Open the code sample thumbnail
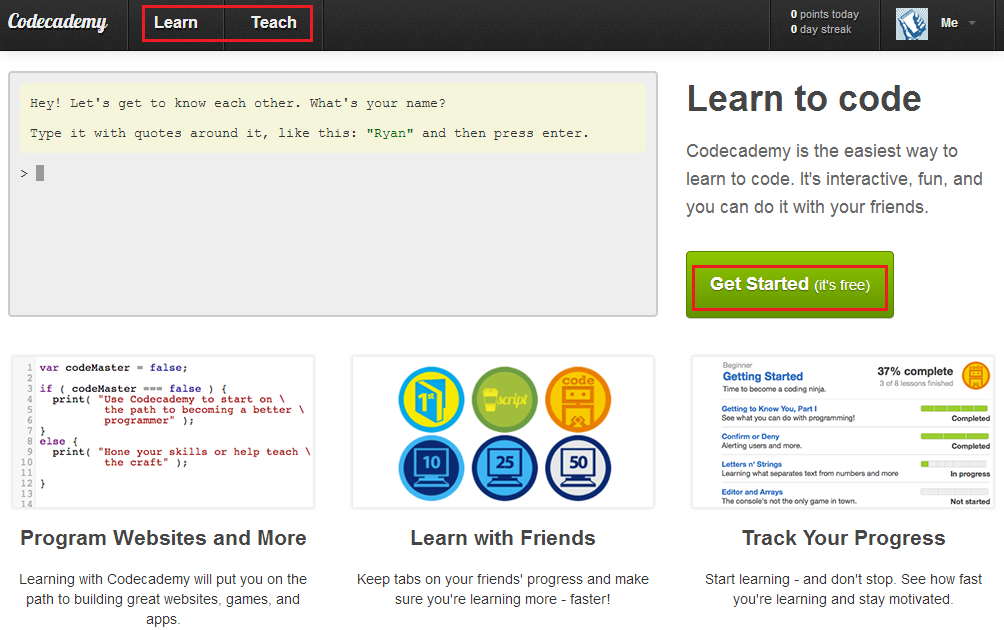Image resolution: width=1004 pixels, height=630 pixels. click(163, 432)
